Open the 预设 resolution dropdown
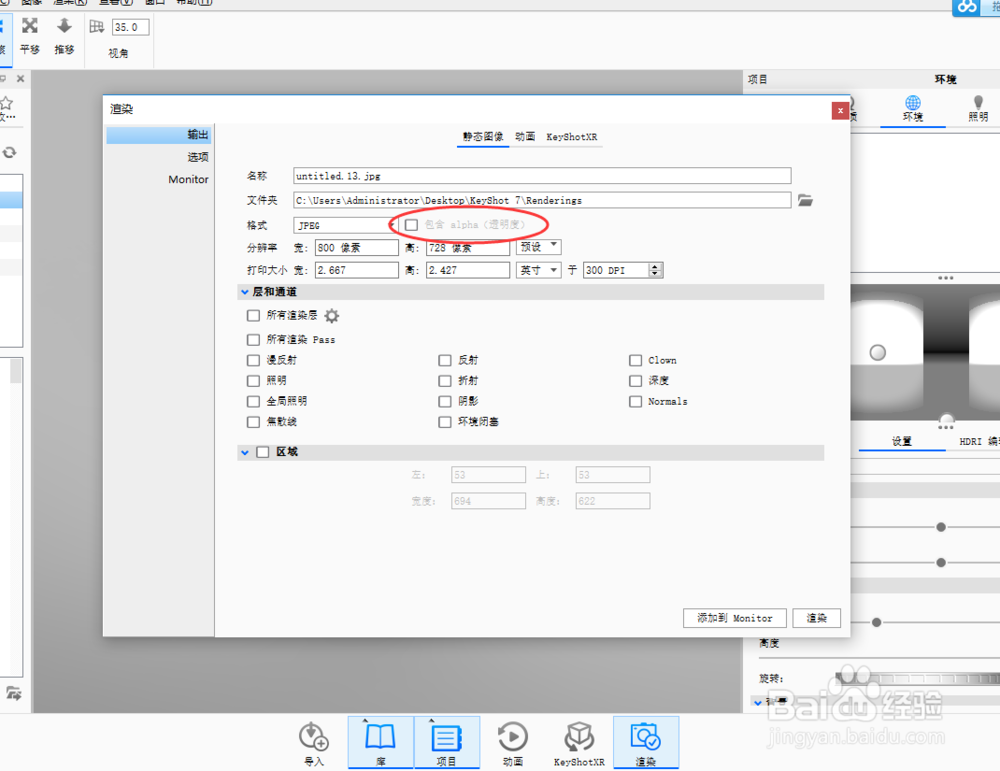The image size is (1000, 771). coord(540,246)
